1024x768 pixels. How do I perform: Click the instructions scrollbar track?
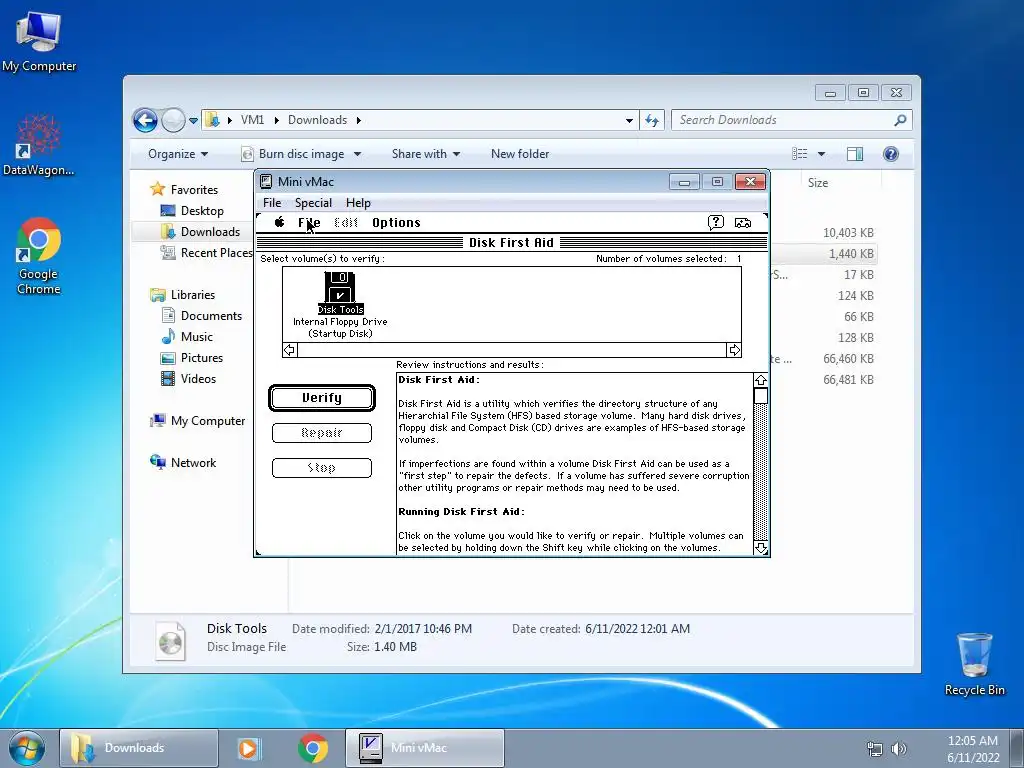(761, 473)
